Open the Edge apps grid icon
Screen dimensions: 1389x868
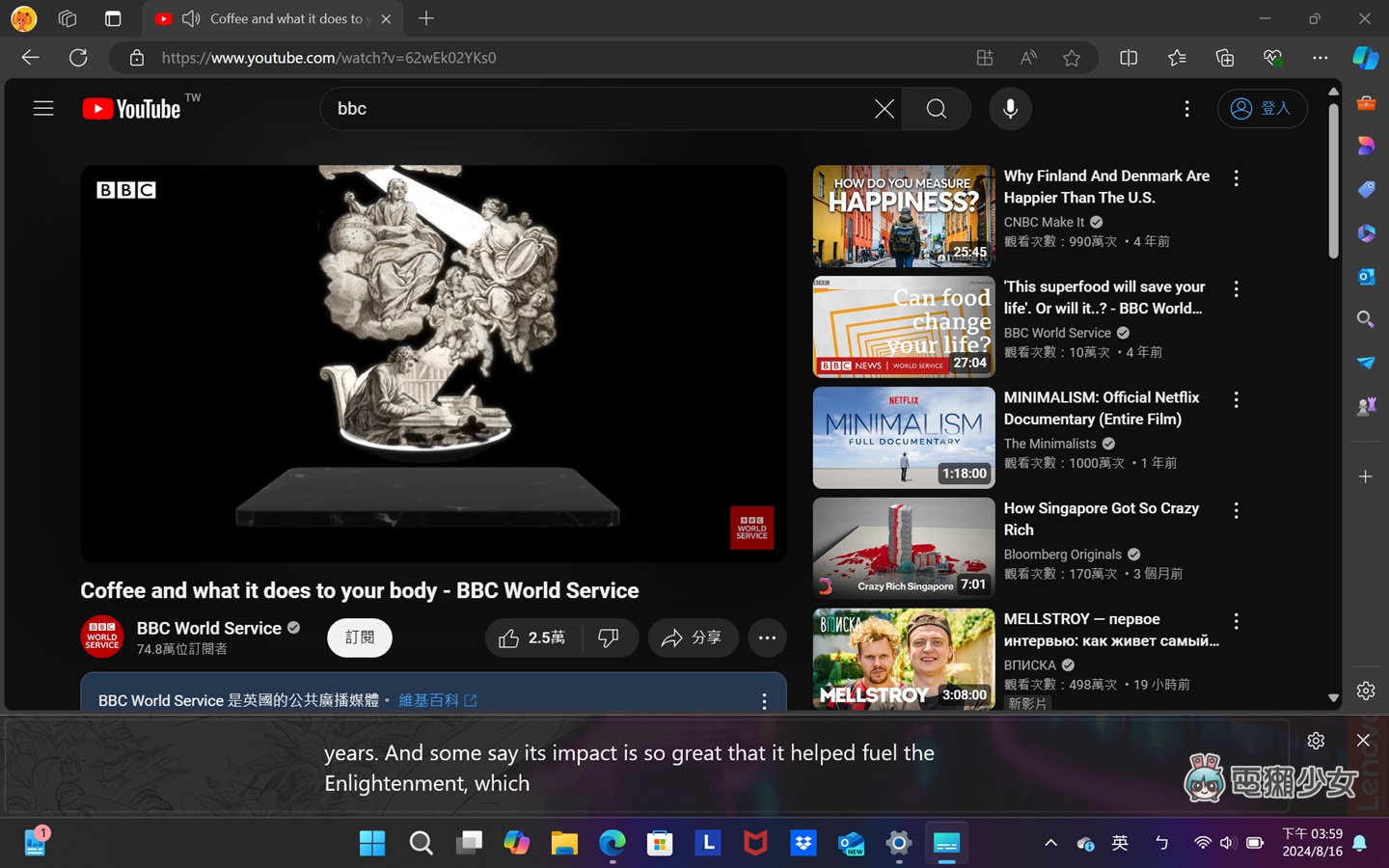984,58
